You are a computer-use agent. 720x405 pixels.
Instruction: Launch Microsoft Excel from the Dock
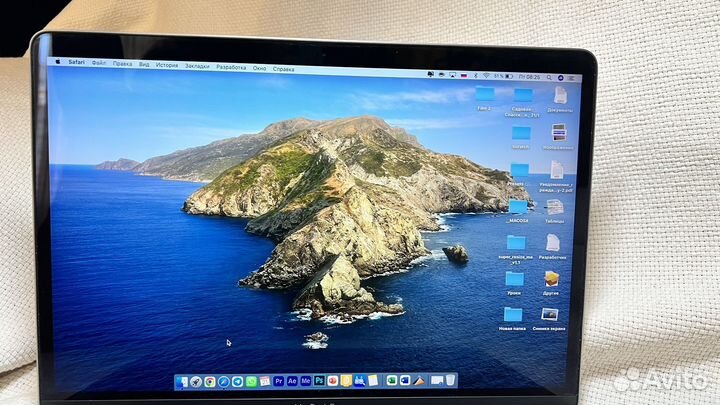tap(392, 380)
